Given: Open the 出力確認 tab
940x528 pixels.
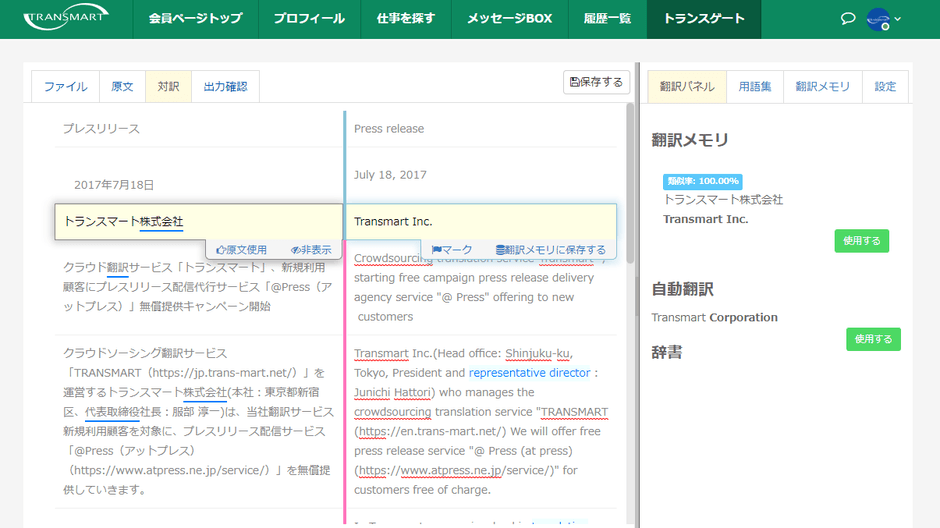Looking at the screenshot, I should point(224,87).
